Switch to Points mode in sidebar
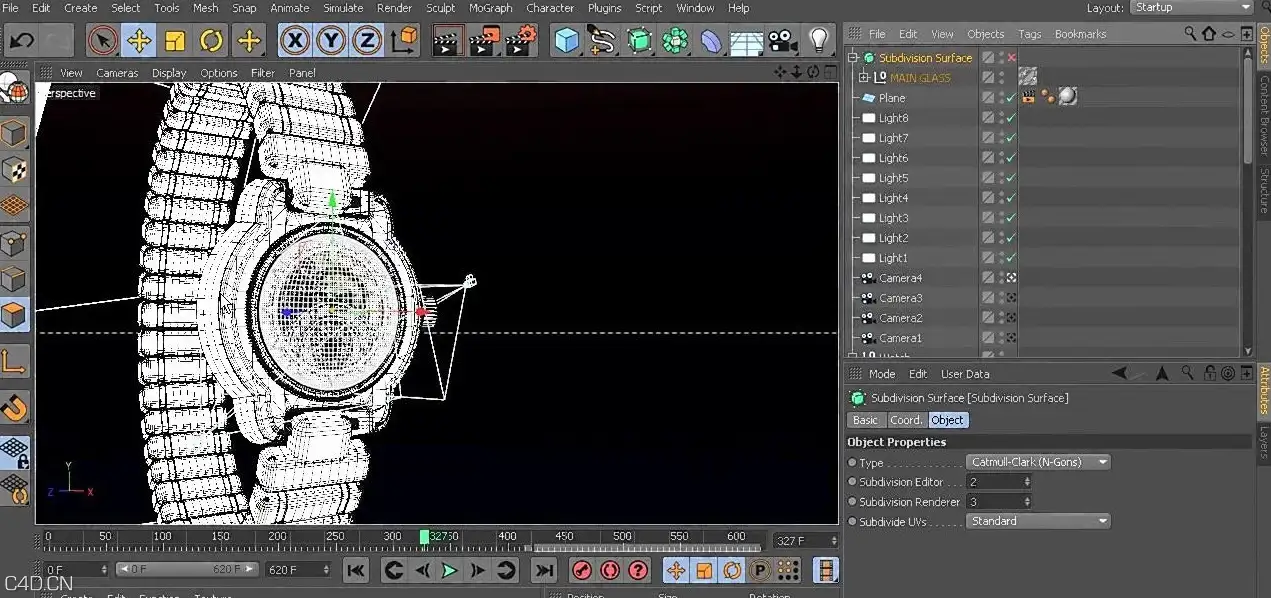This screenshot has width=1271, height=598. [14, 243]
